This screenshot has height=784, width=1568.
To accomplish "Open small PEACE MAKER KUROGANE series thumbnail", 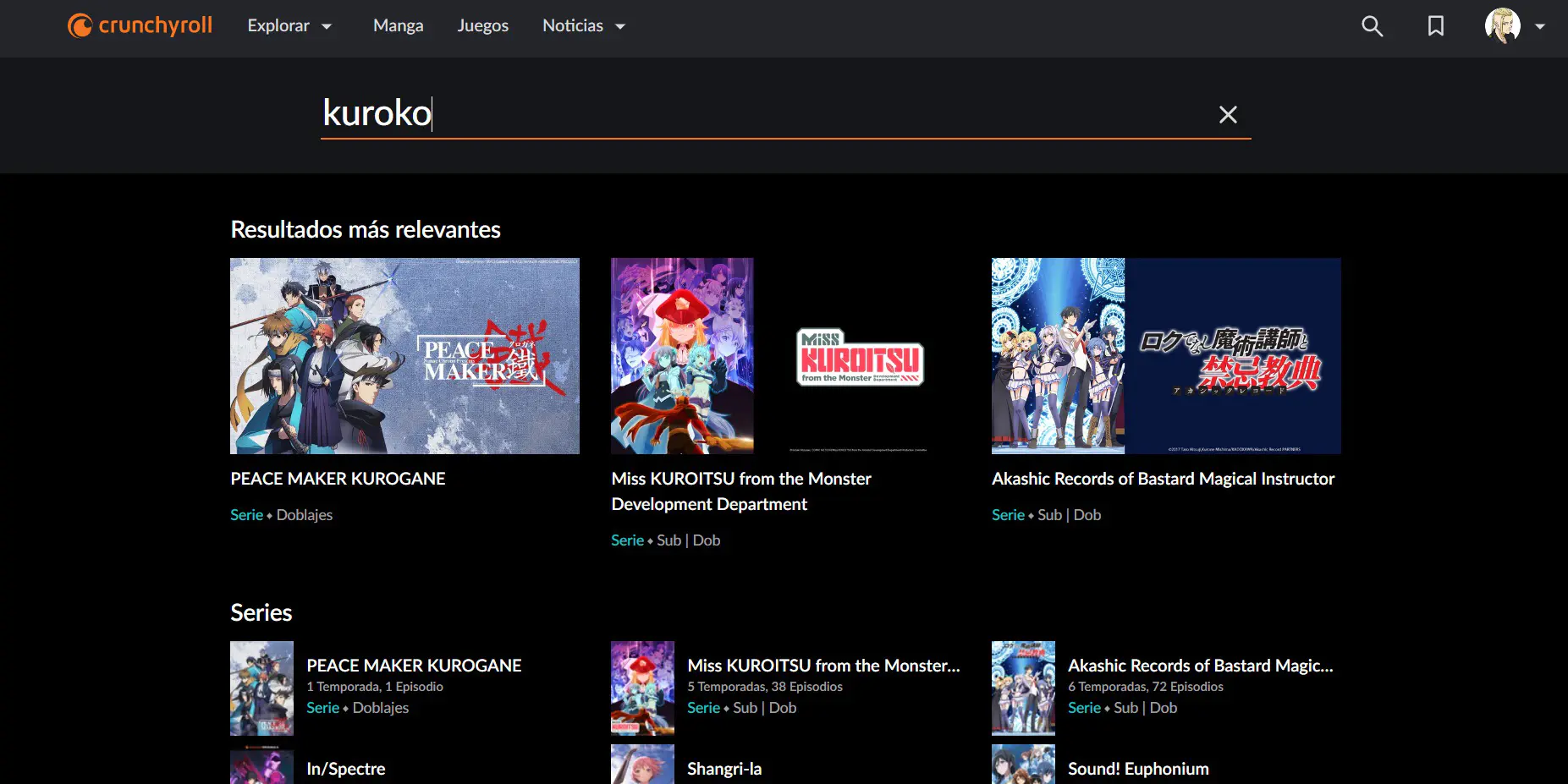I will point(261,688).
